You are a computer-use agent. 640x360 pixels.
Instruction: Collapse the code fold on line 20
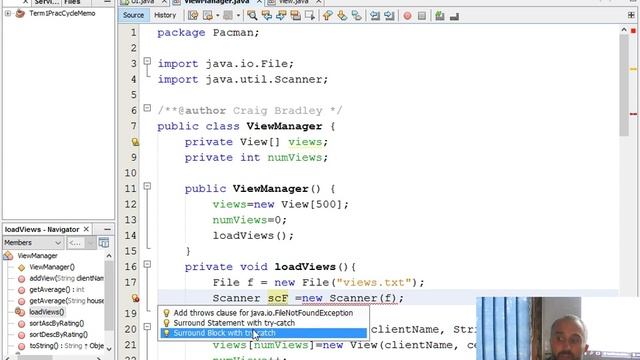147,327
